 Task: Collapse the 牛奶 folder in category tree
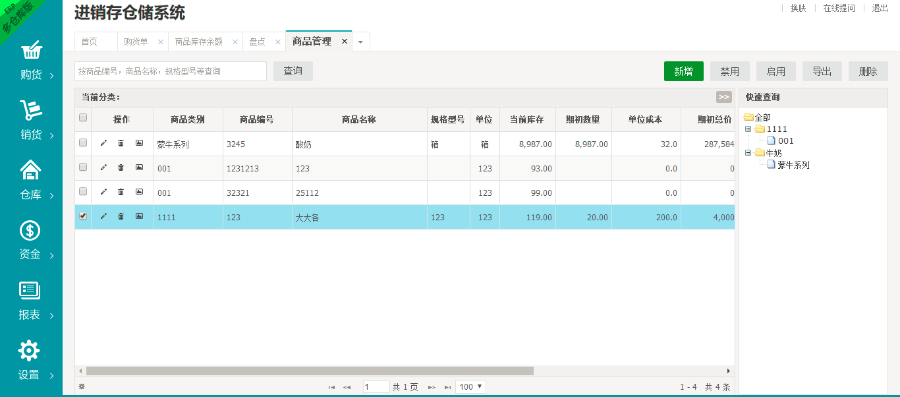[x=747, y=153]
